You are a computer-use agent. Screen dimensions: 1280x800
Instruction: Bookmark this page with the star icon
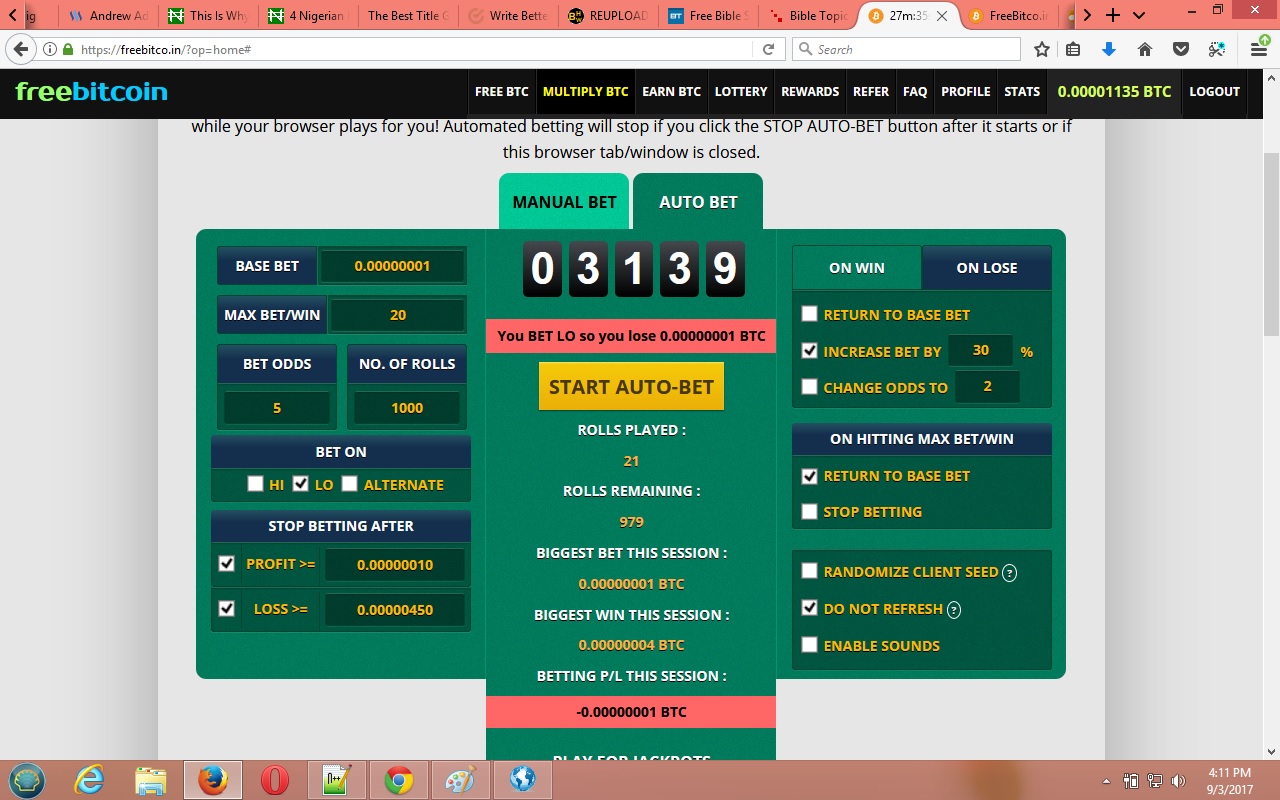coord(1042,49)
